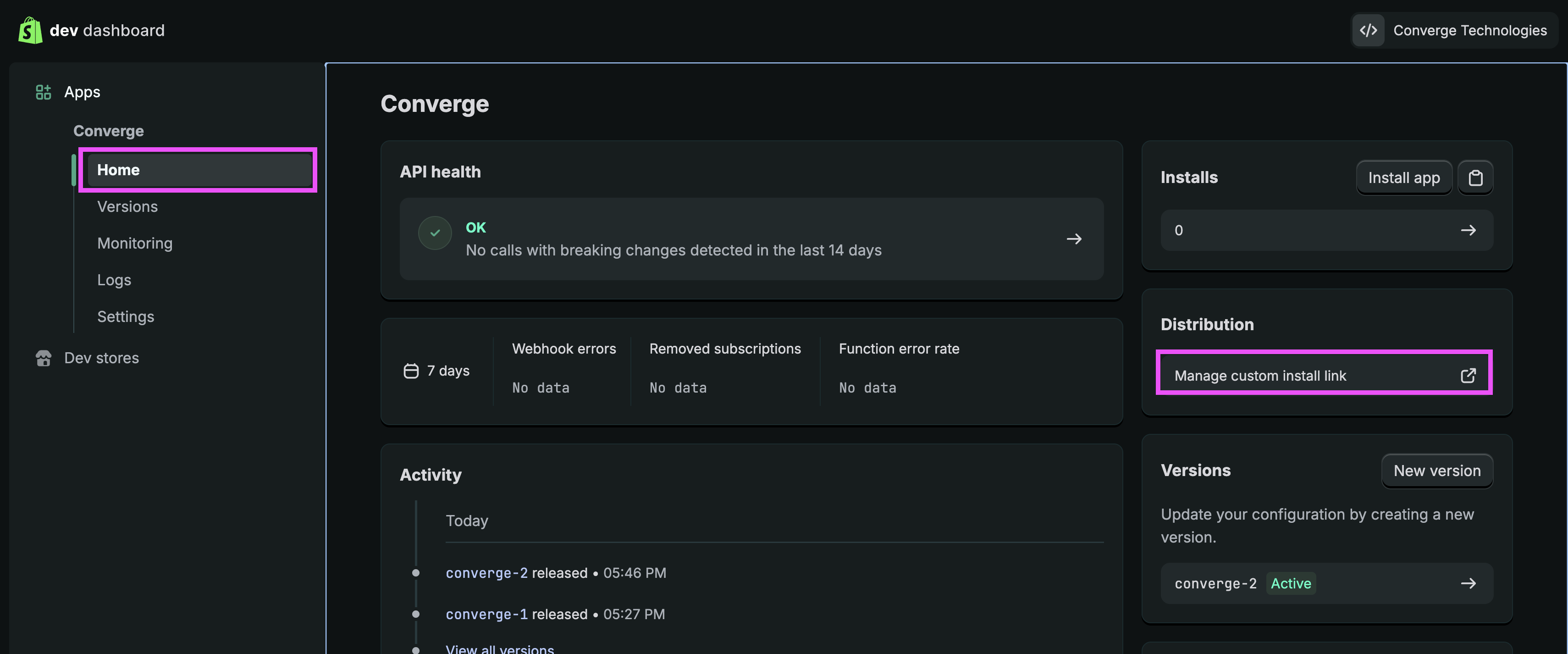Click the arrow next to installs count
The image size is (1568, 654).
pyautogui.click(x=1469, y=230)
